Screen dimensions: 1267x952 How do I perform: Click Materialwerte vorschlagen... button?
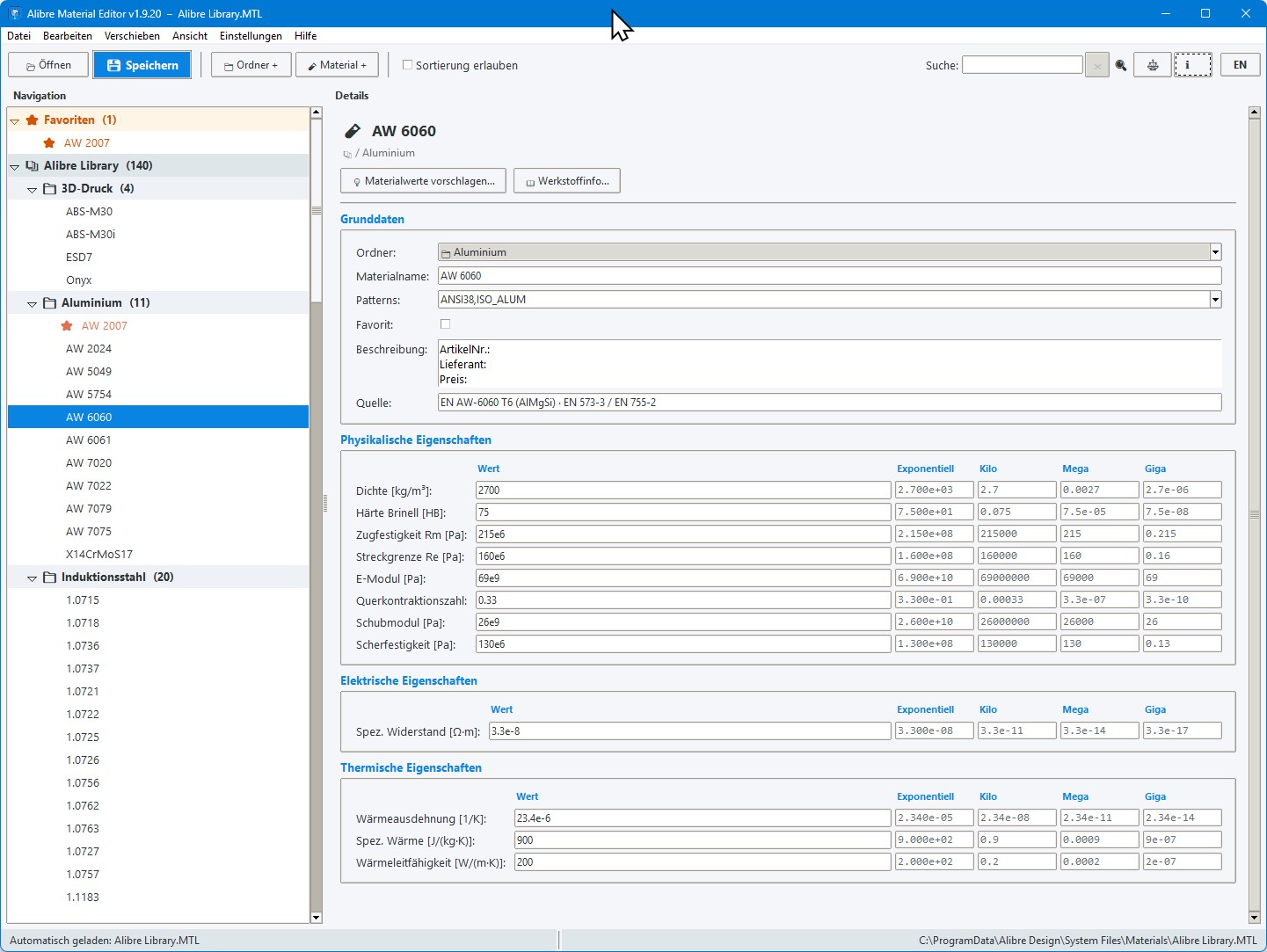[x=423, y=181]
